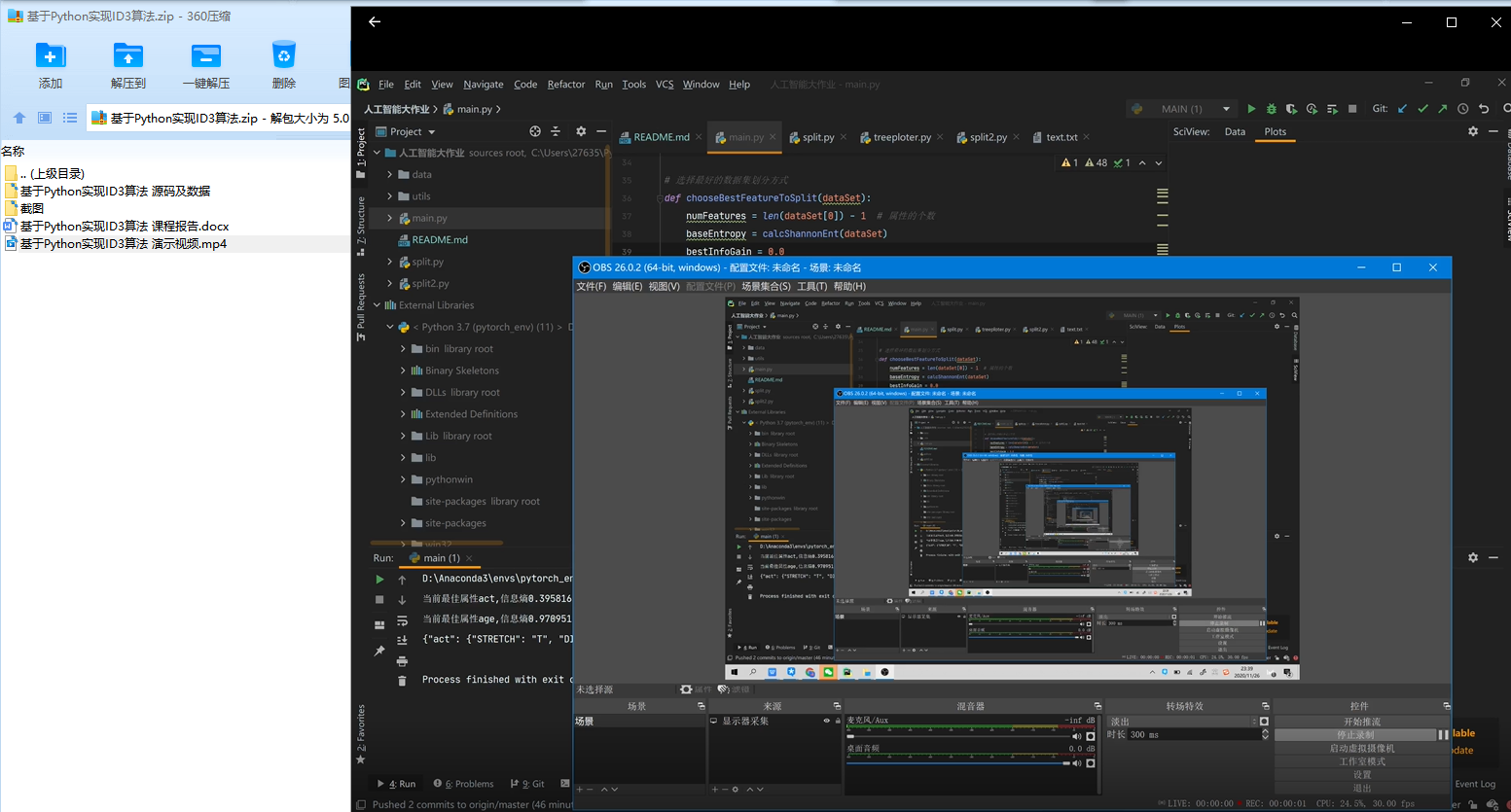Click the back arrow in the video player
The height and width of the screenshot is (812, 1511).
coord(375,21)
